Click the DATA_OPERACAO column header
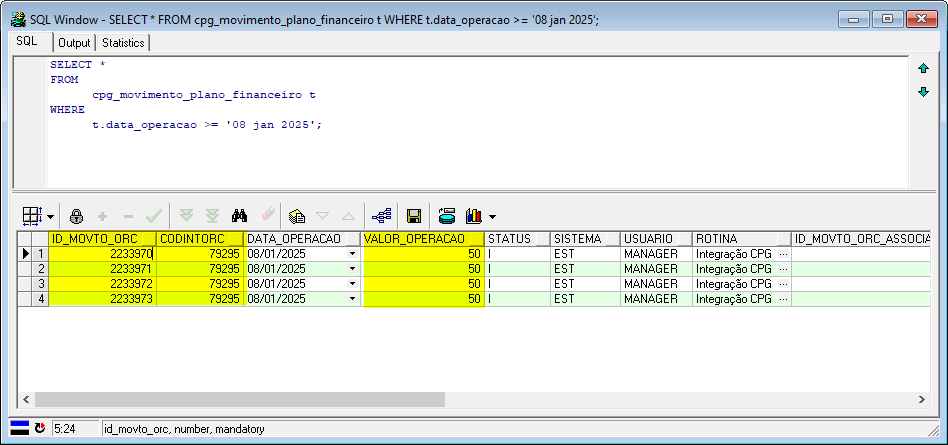948x445 pixels. point(303,239)
